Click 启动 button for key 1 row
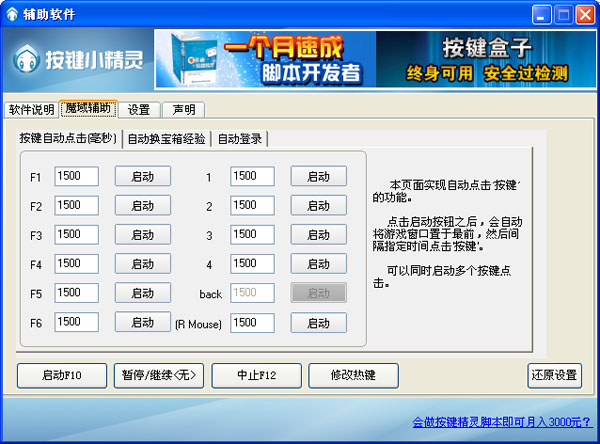The image size is (600, 444). pos(319,176)
